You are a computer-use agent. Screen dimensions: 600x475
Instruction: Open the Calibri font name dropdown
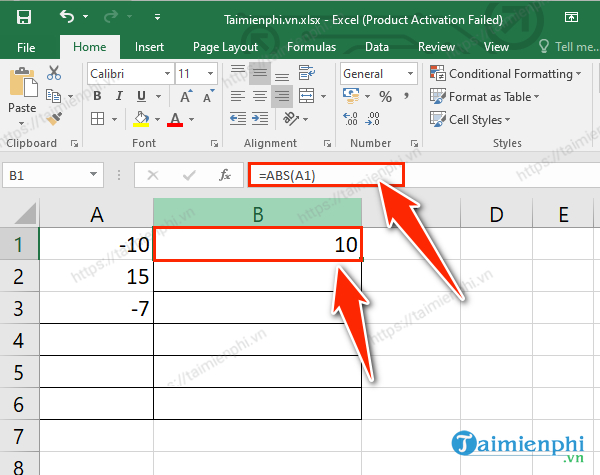129,74
